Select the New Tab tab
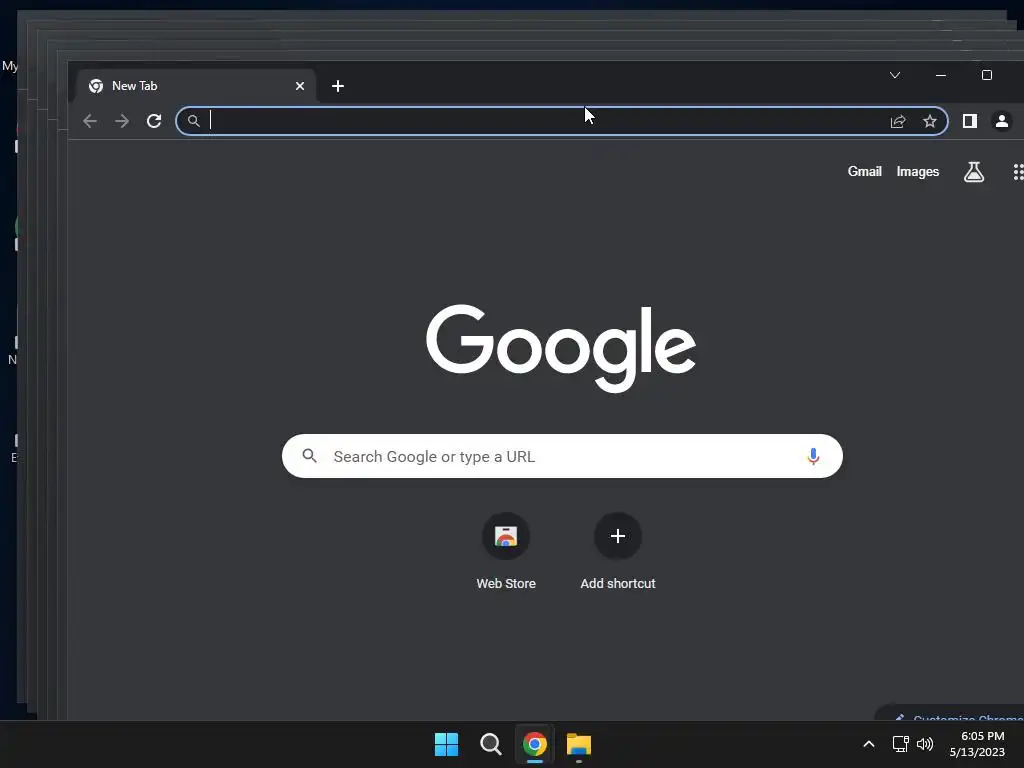The height and width of the screenshot is (768, 1024). coord(196,86)
